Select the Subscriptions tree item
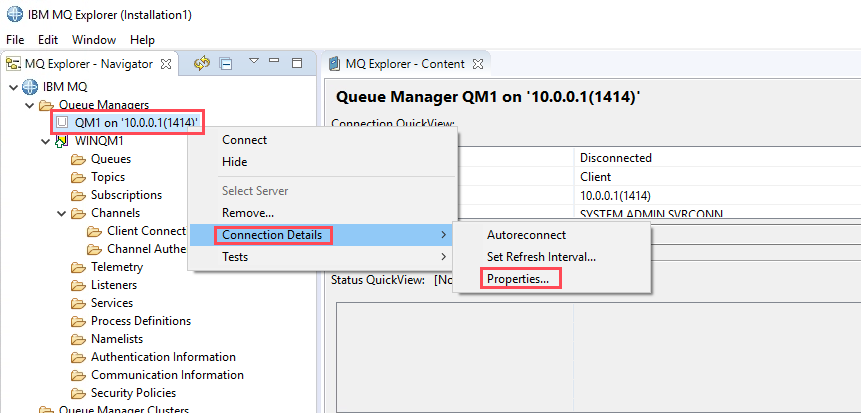This screenshot has height=413, width=861. 126,196
